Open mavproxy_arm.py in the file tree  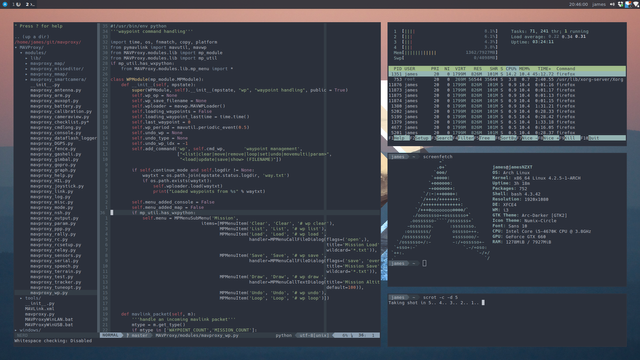tap(51, 95)
